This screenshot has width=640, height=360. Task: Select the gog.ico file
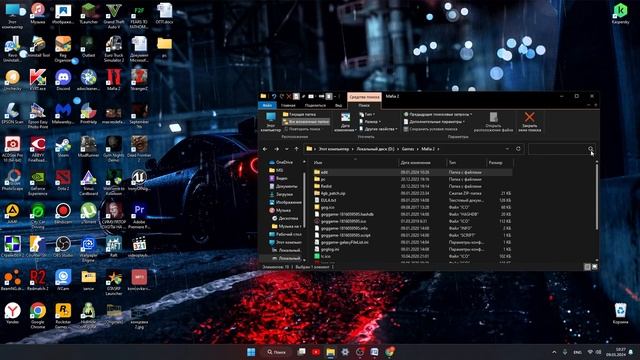412,207
